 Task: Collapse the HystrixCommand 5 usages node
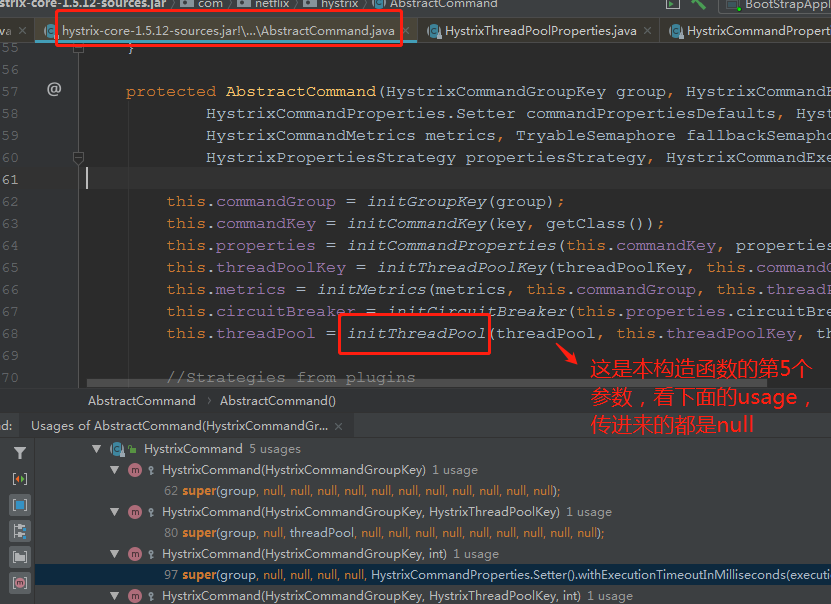pos(96,449)
